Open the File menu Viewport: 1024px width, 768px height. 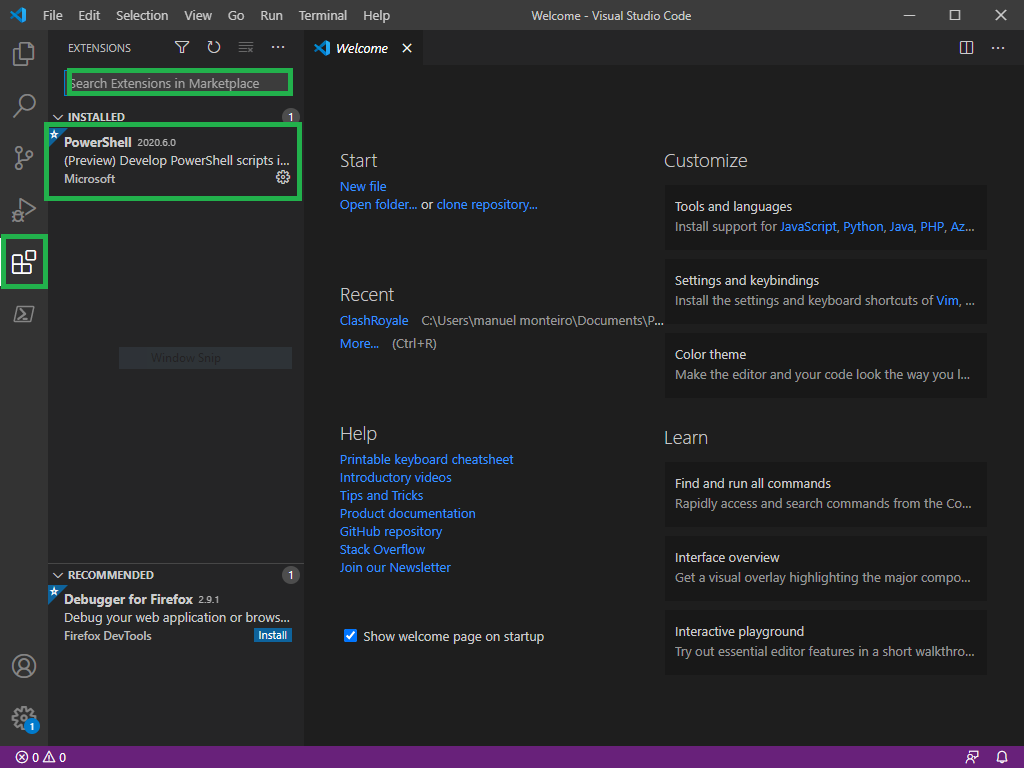(53, 15)
